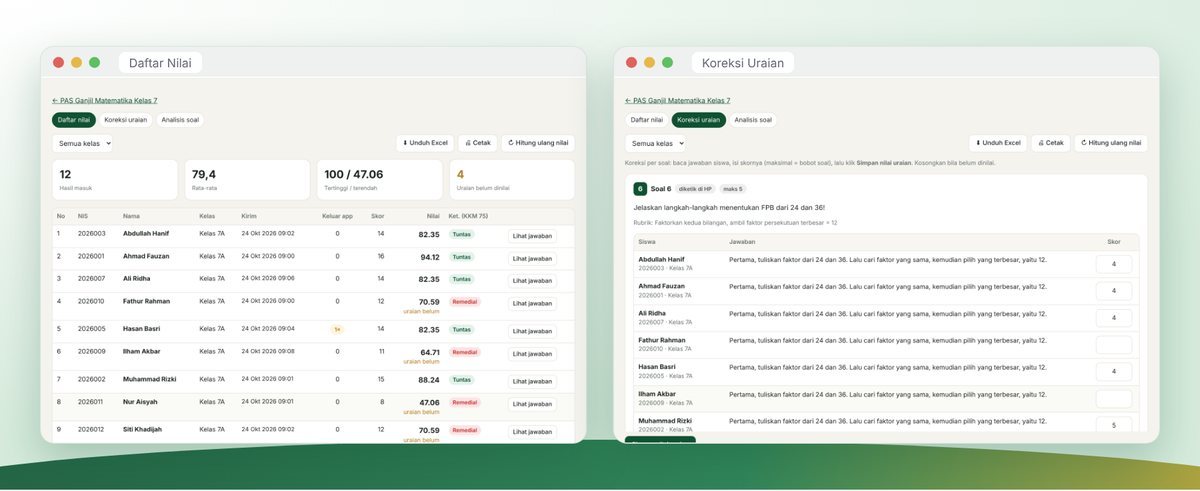
Task: Click the Nilai column header
Action: (433, 216)
